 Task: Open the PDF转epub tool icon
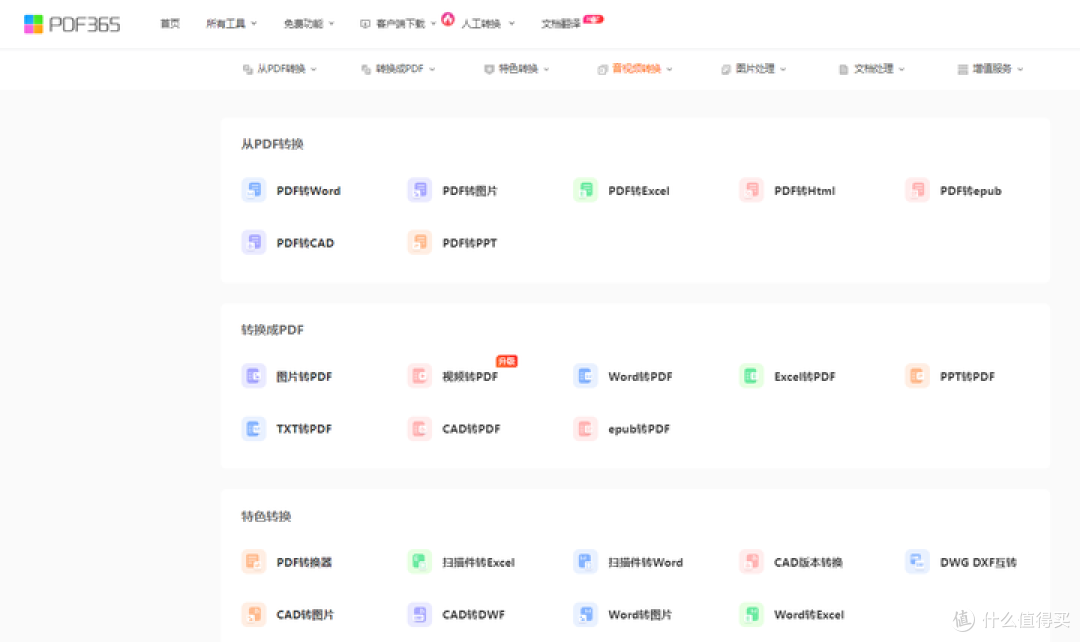click(917, 190)
